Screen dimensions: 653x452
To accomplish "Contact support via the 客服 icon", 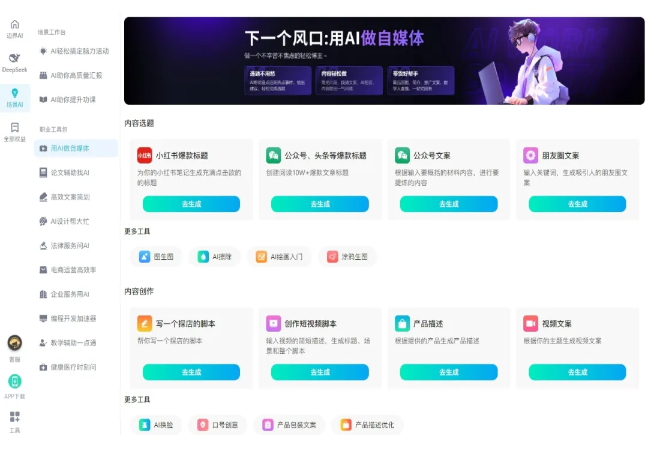I will tap(15, 343).
